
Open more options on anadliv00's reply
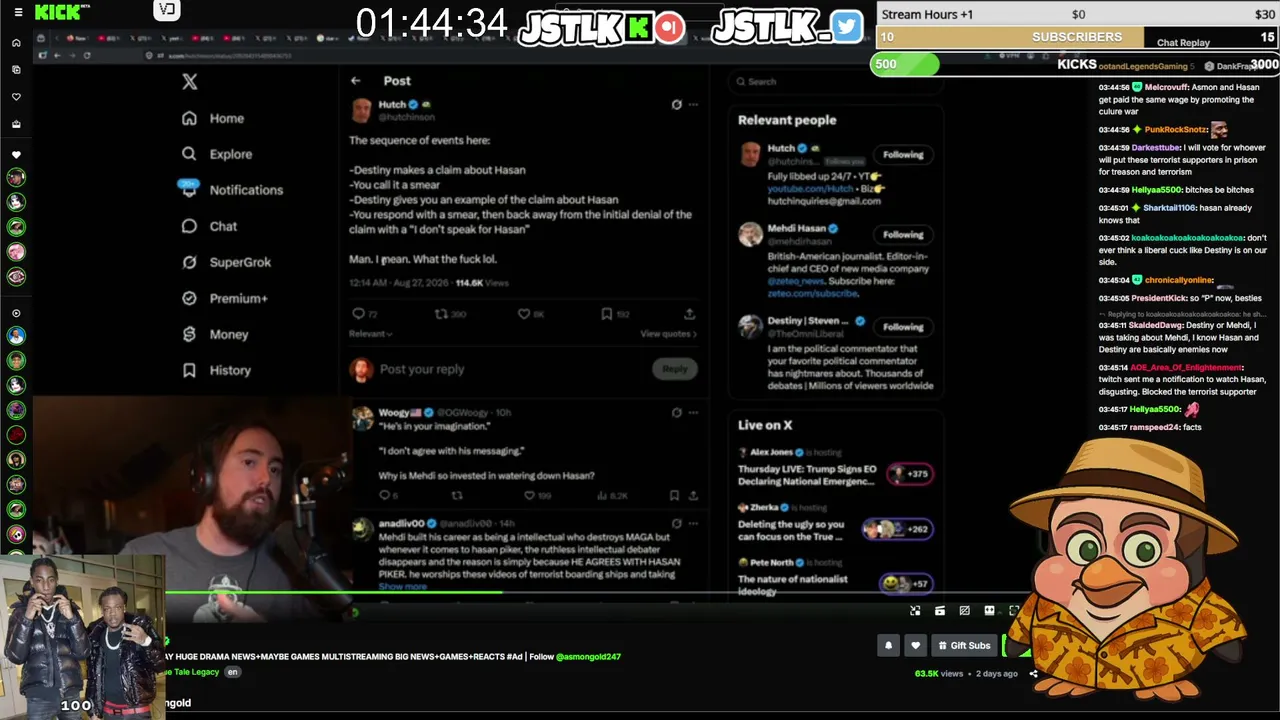[693, 523]
